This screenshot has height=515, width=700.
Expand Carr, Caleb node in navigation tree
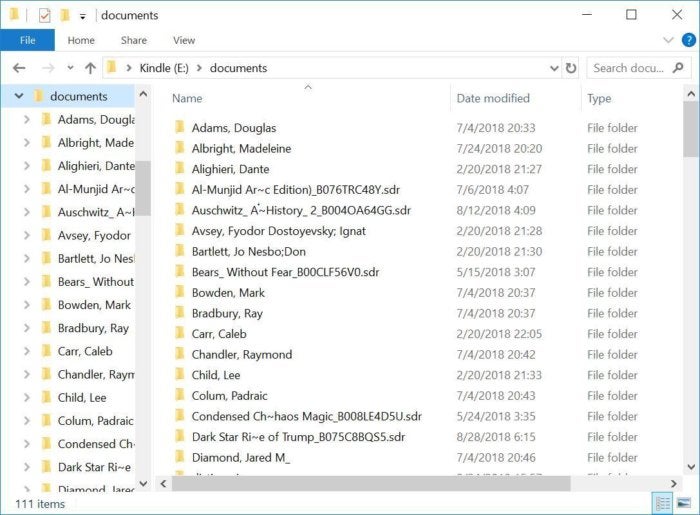[27, 351]
